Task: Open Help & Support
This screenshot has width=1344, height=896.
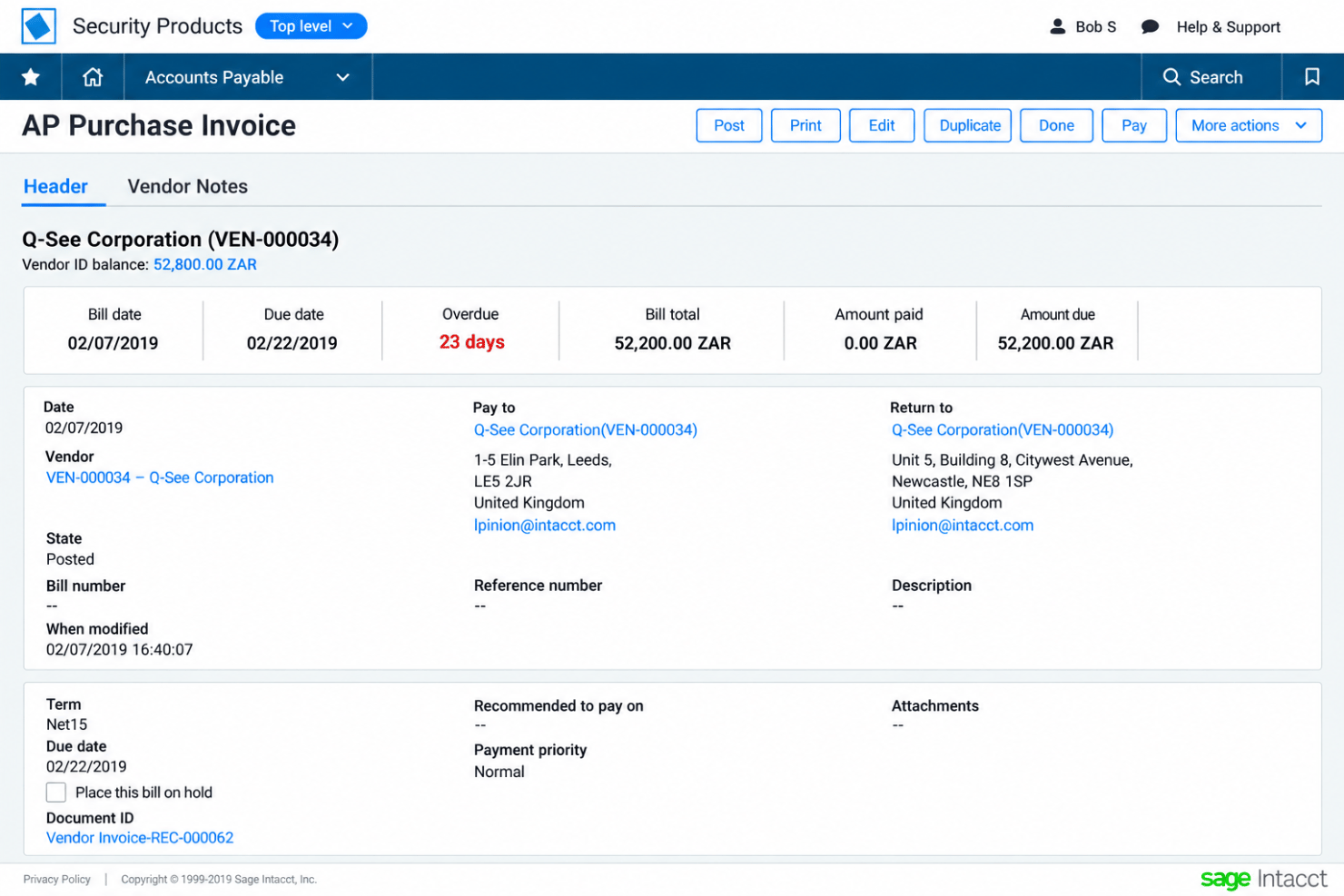Action: [1228, 27]
